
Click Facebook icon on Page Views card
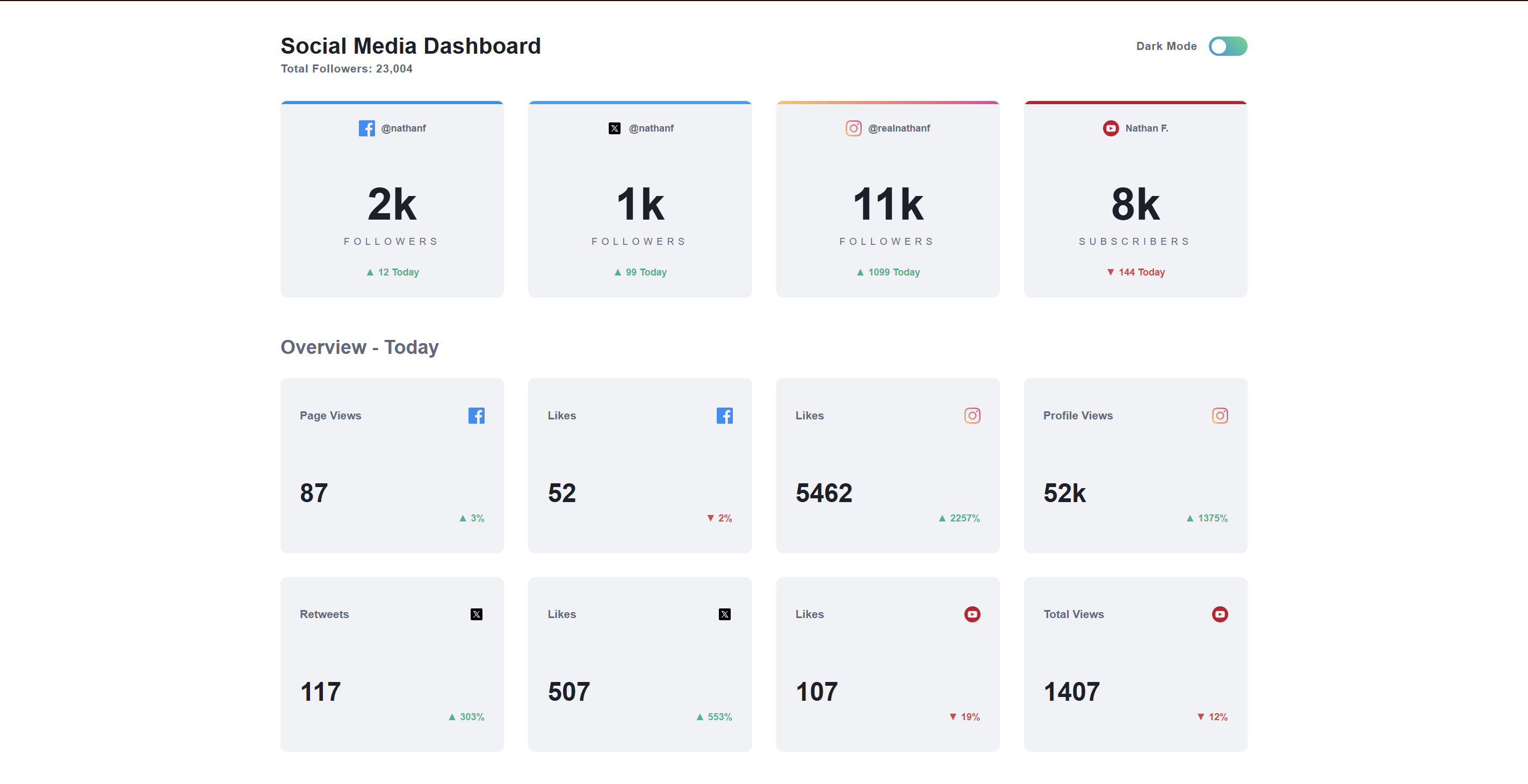(x=477, y=415)
